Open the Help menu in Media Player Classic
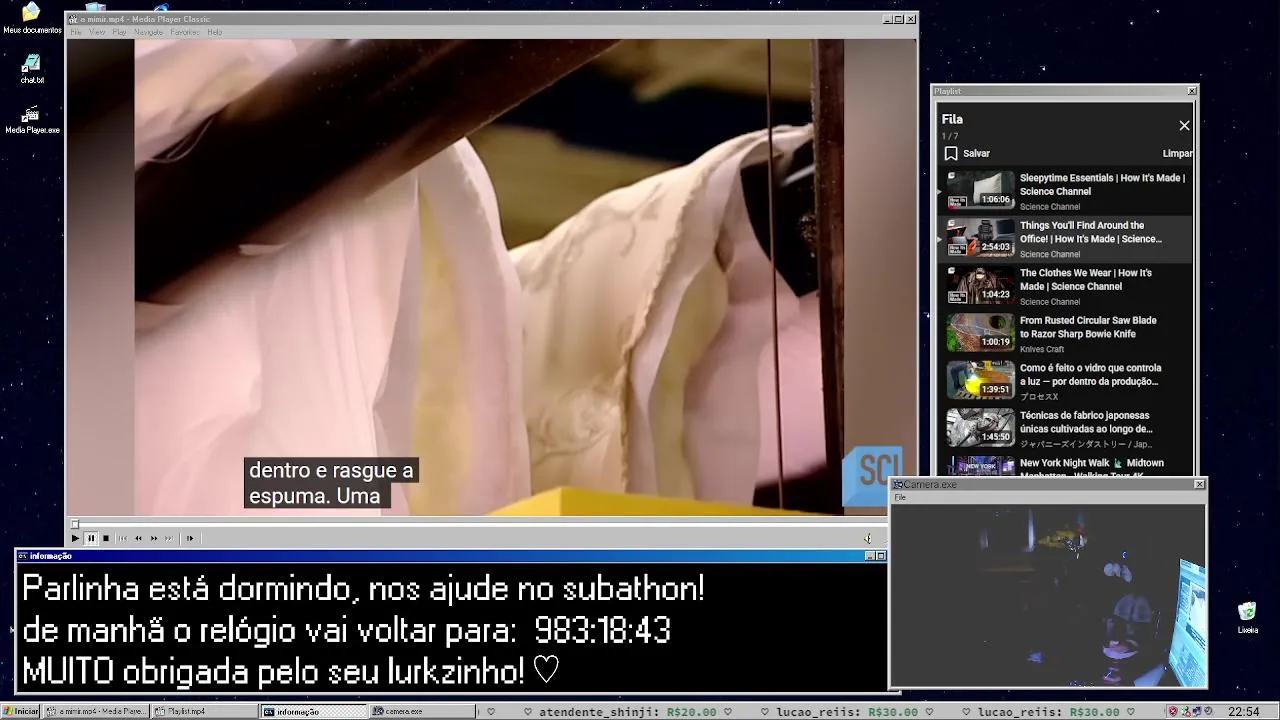This screenshot has height=720, width=1280. (x=214, y=32)
